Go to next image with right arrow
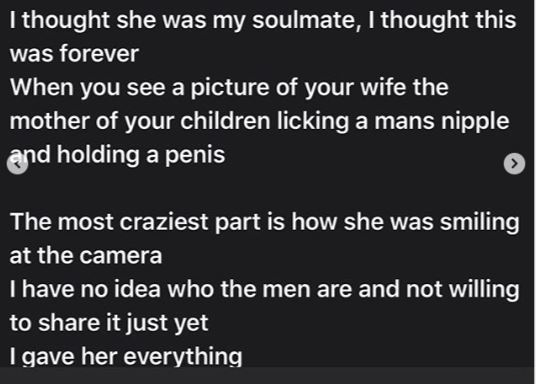This screenshot has width=536, height=384. point(514,164)
